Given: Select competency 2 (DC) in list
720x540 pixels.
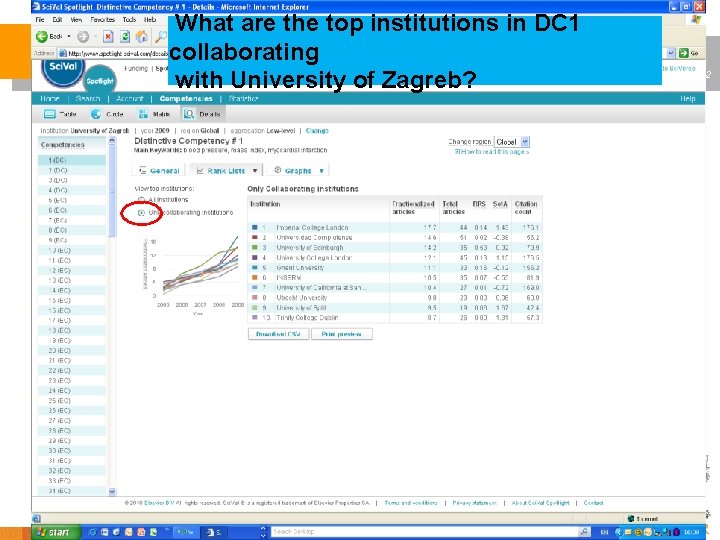Looking at the screenshot, I should (72, 170).
